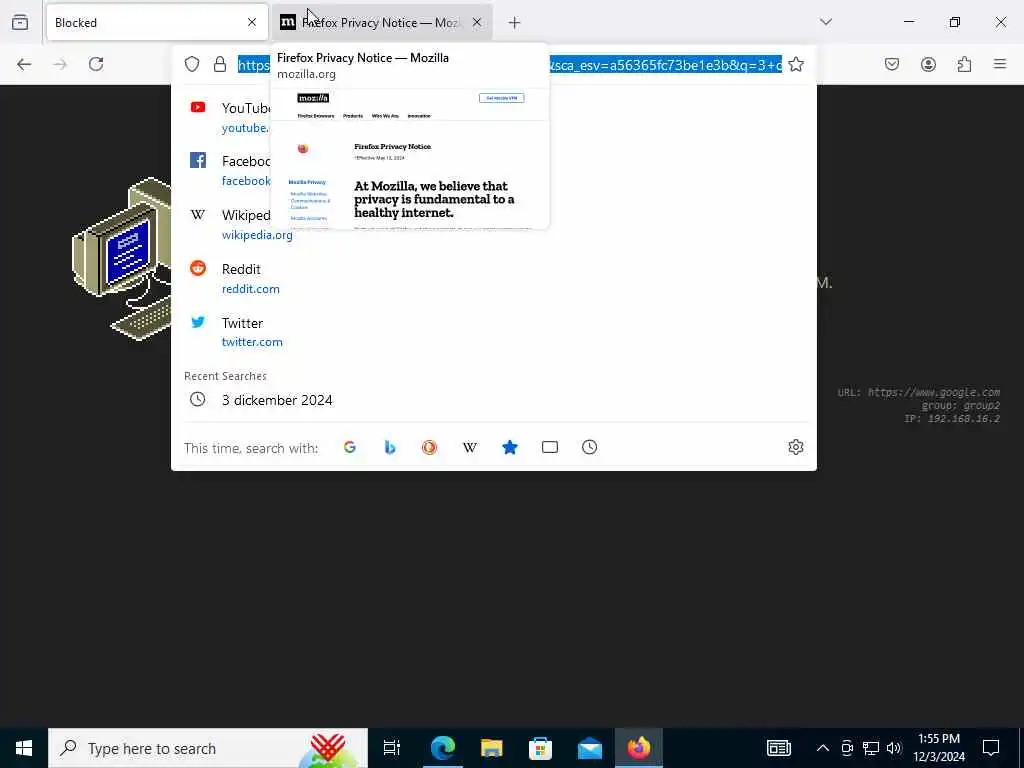Open the notification center
Image resolution: width=1024 pixels, height=768 pixels.
coord(991,748)
